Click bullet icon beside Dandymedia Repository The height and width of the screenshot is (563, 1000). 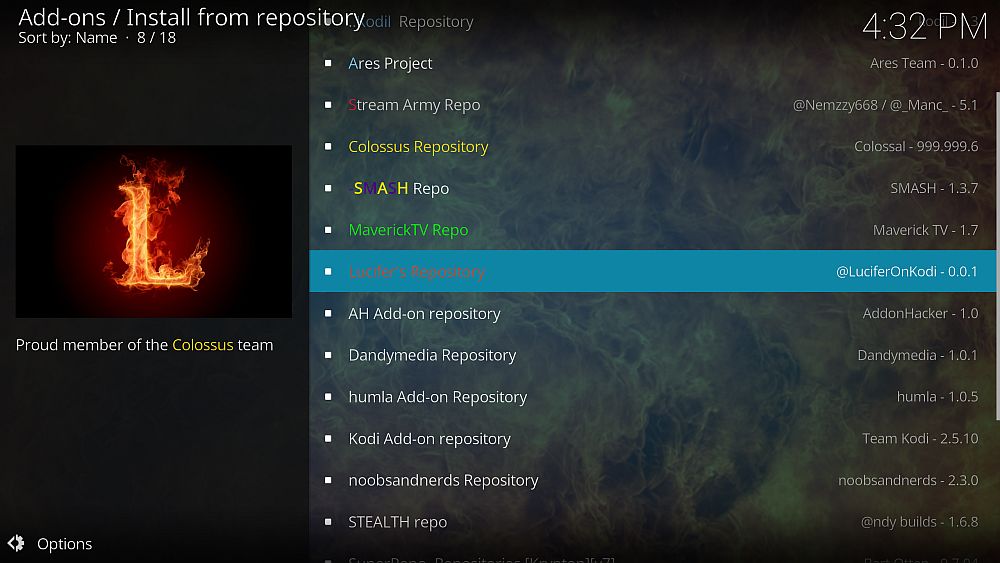[328, 355]
